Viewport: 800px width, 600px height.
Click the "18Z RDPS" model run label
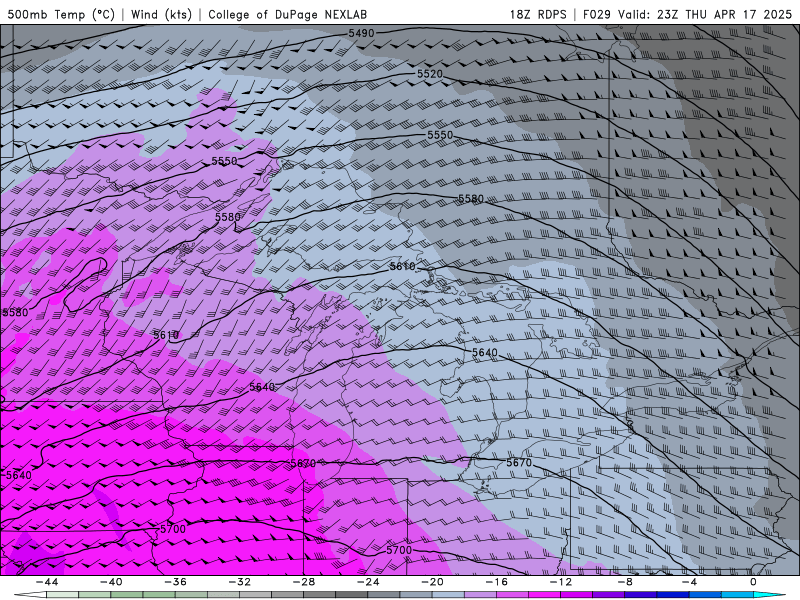click(538, 14)
